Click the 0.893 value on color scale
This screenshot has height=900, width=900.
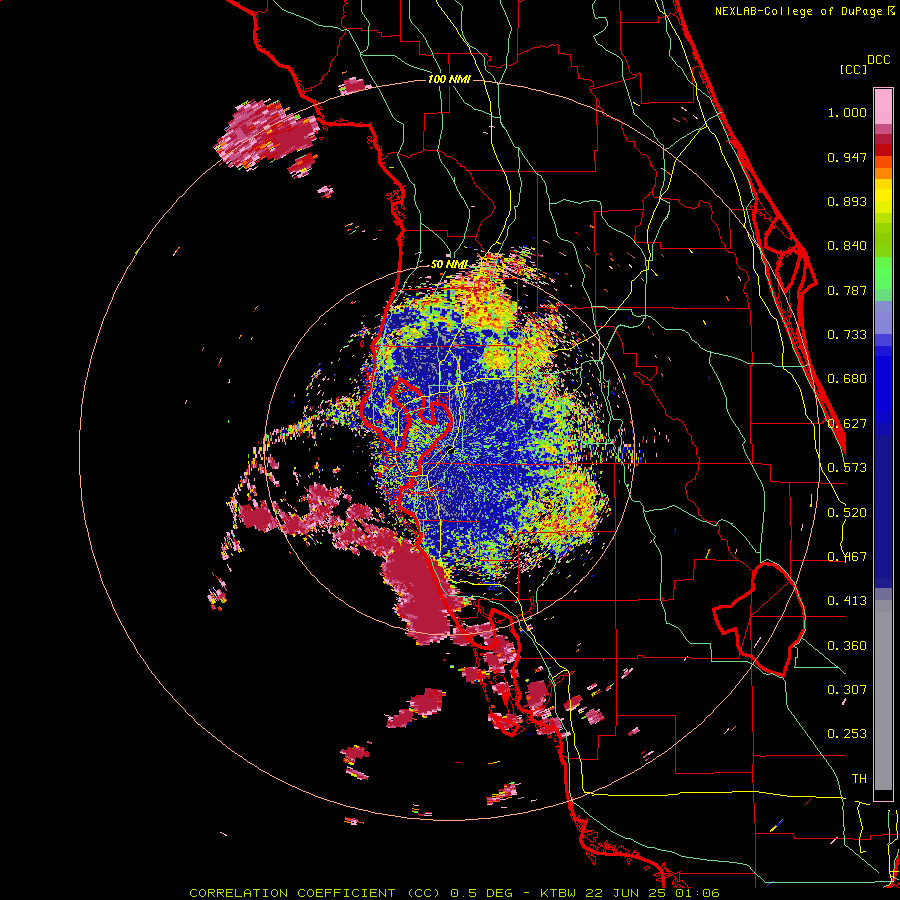847,201
